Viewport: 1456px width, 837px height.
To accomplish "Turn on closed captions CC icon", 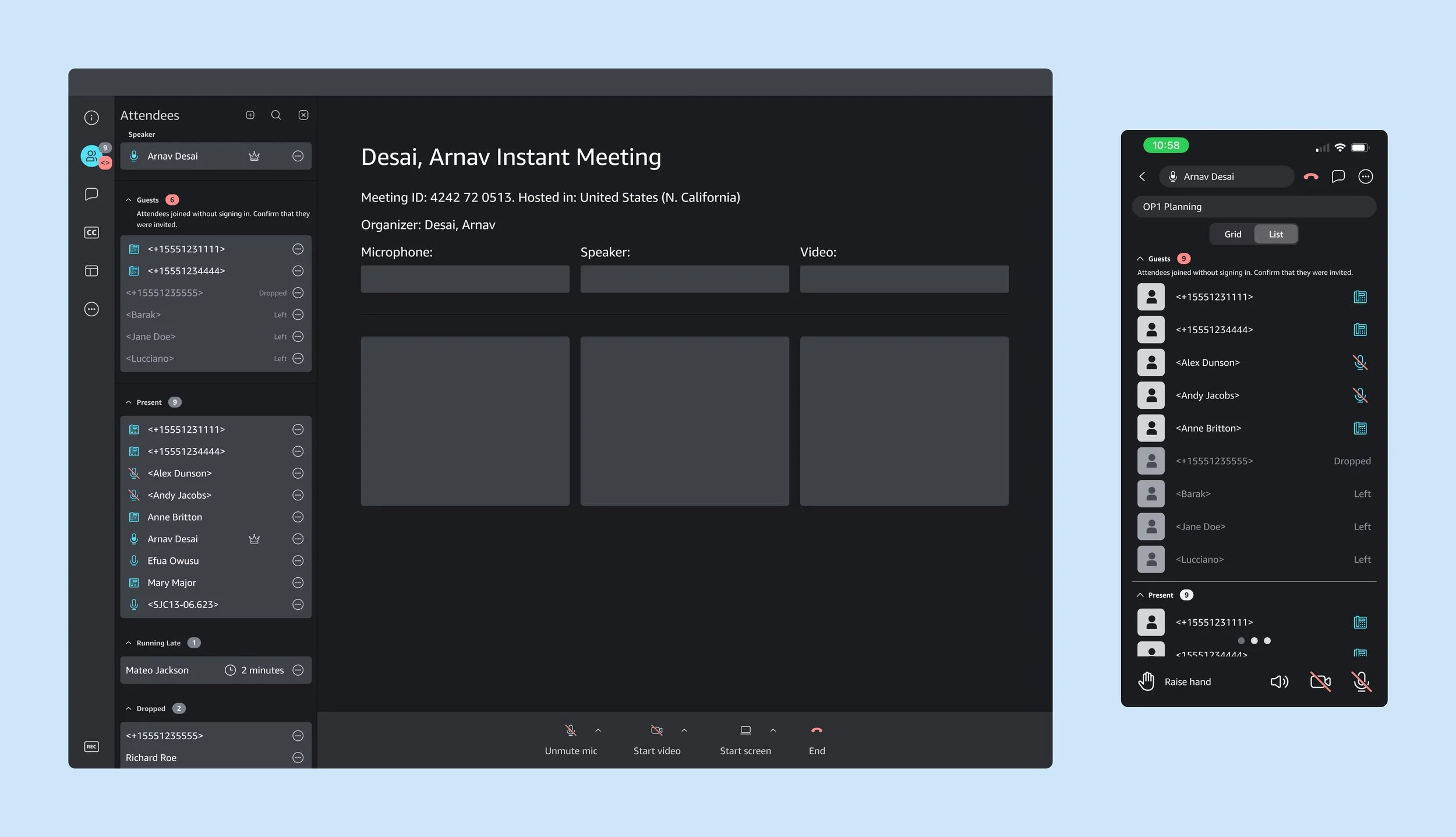I will coord(91,232).
